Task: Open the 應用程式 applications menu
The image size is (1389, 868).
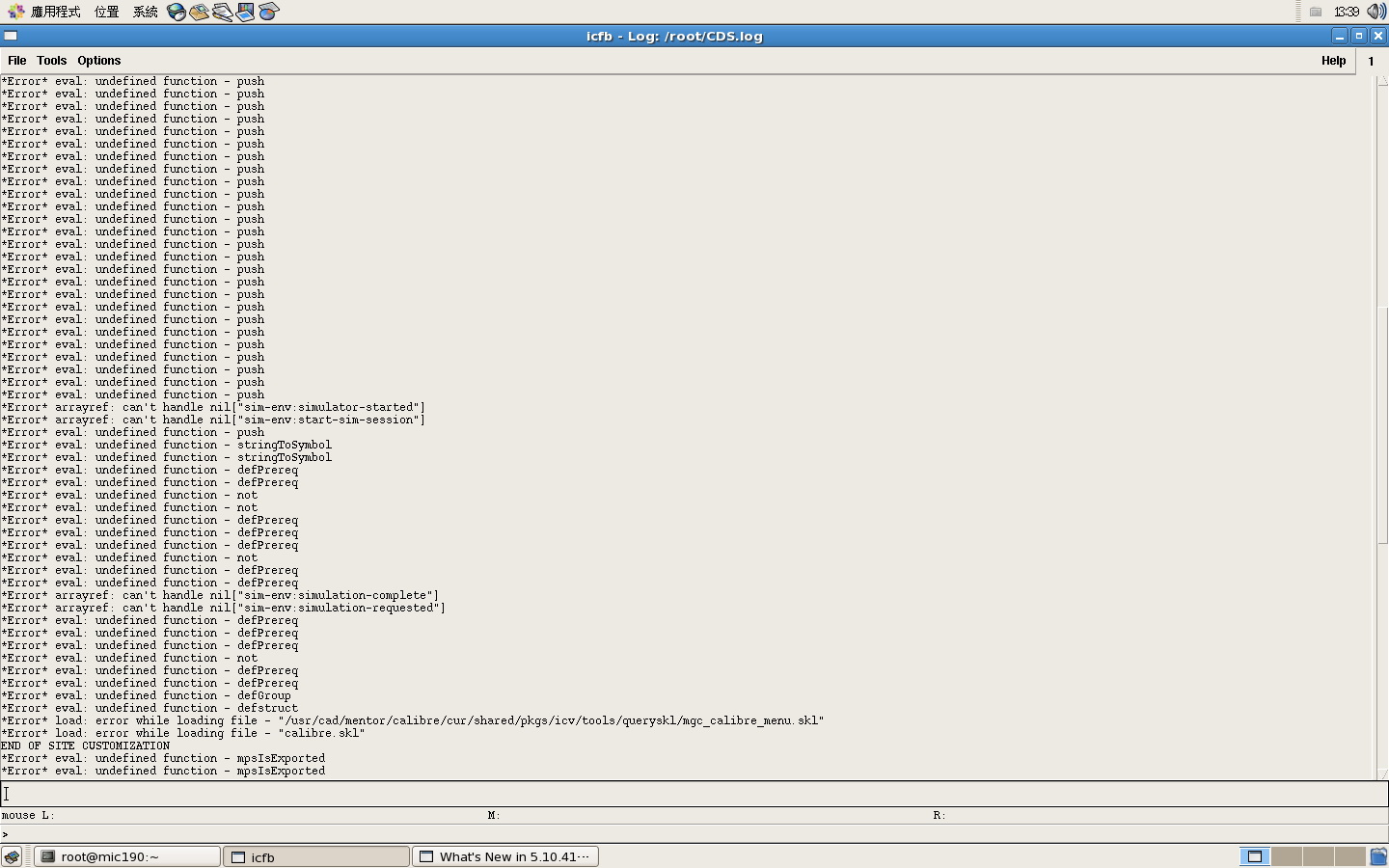Action: point(44,12)
